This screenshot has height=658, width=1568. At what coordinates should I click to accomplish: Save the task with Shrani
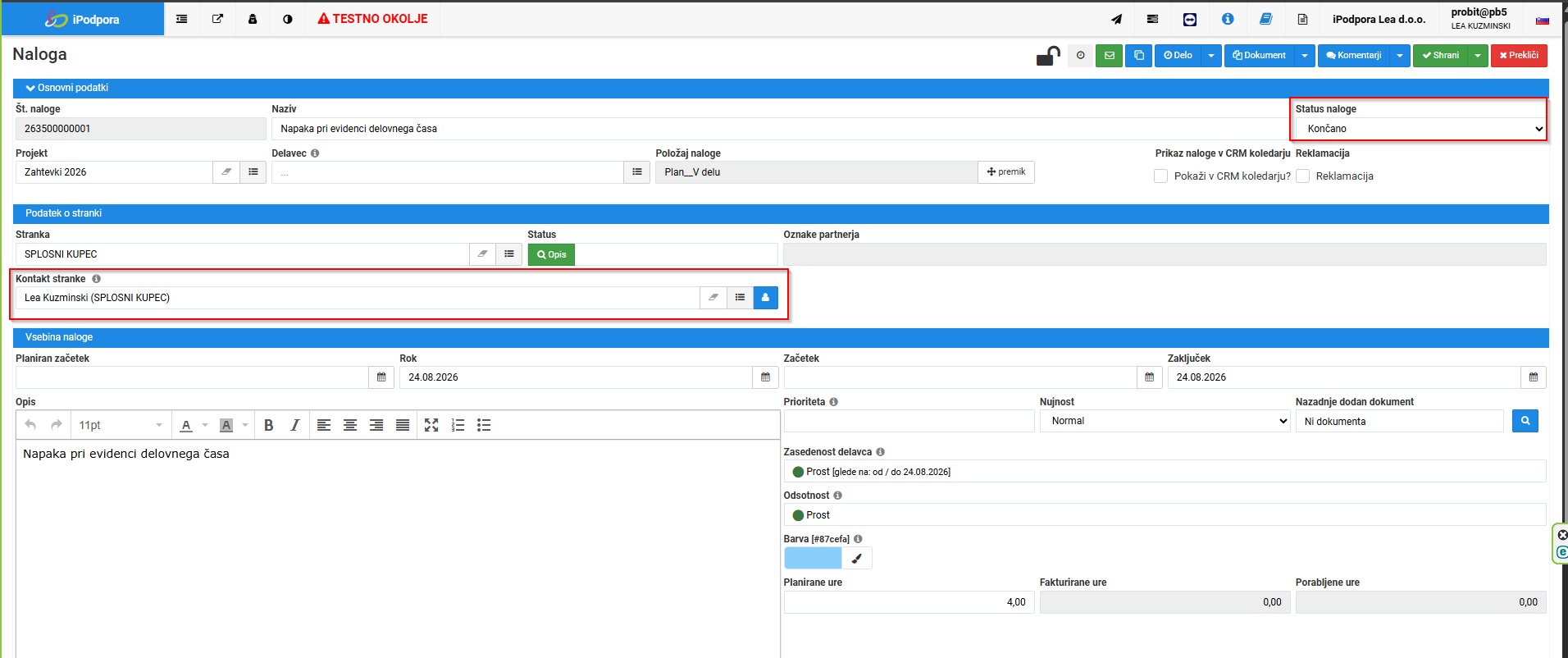(1440, 56)
